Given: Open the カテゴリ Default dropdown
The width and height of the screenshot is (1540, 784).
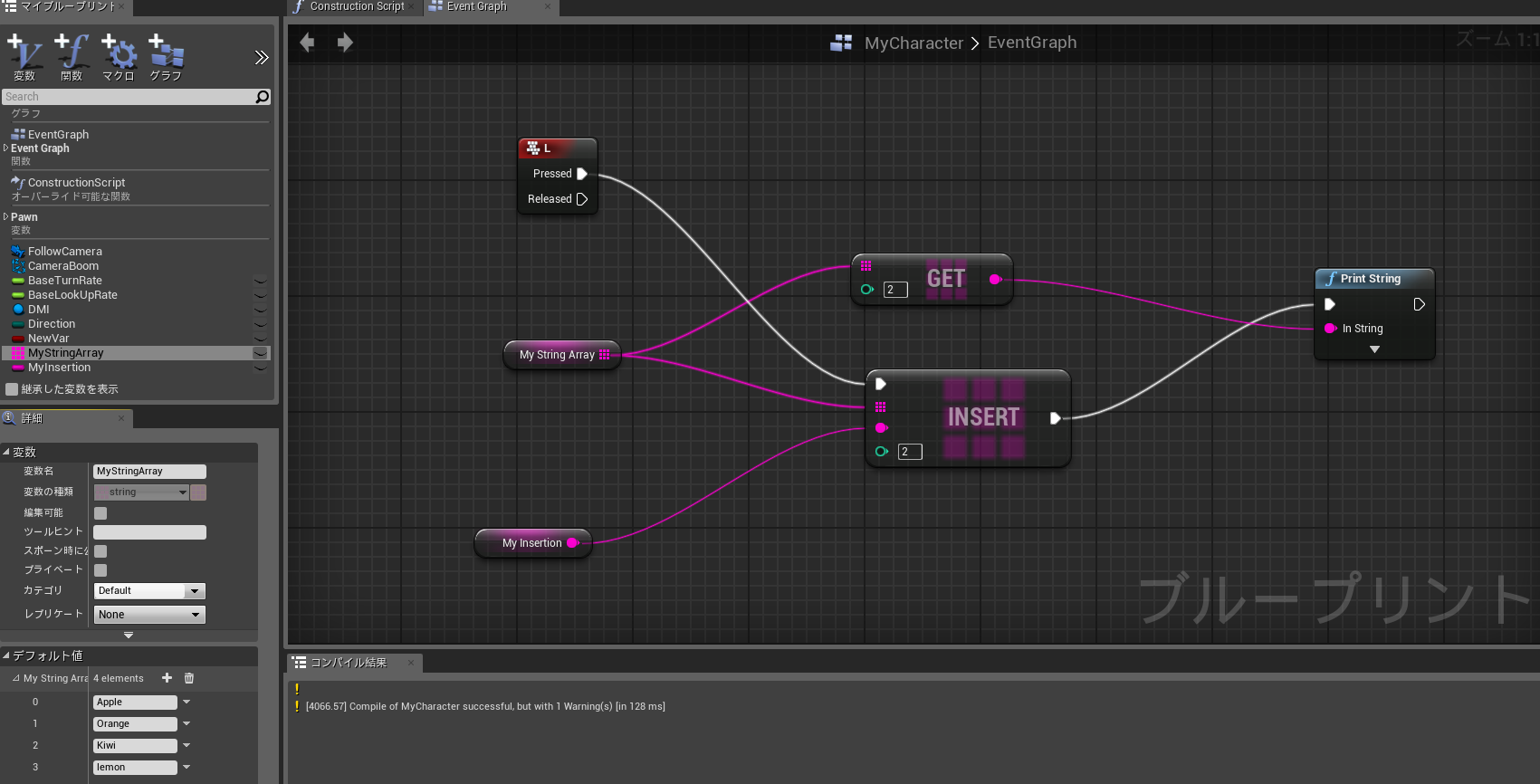Looking at the screenshot, I should (x=149, y=591).
